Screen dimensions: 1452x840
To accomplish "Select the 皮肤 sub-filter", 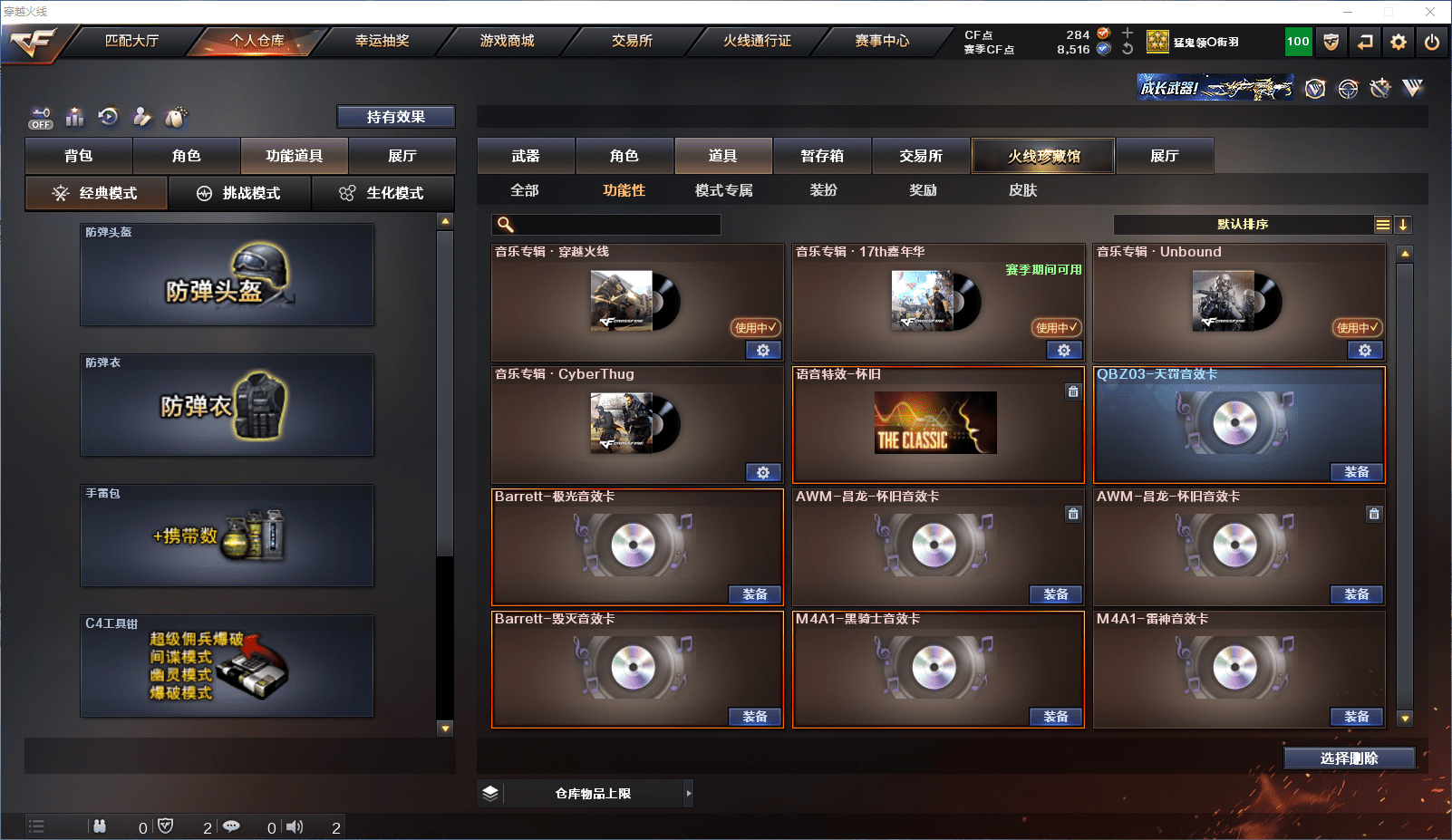I will point(1023,190).
